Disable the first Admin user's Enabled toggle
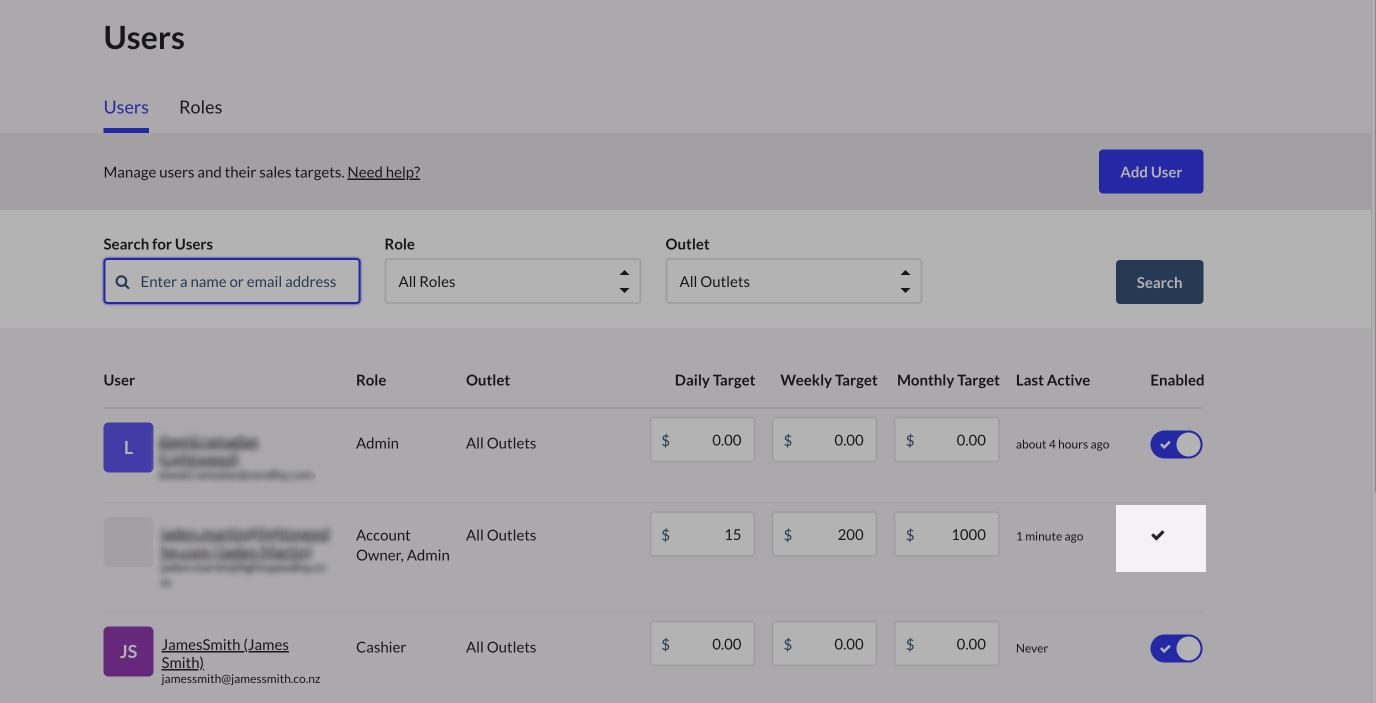The width and height of the screenshot is (1376, 703). point(1176,445)
